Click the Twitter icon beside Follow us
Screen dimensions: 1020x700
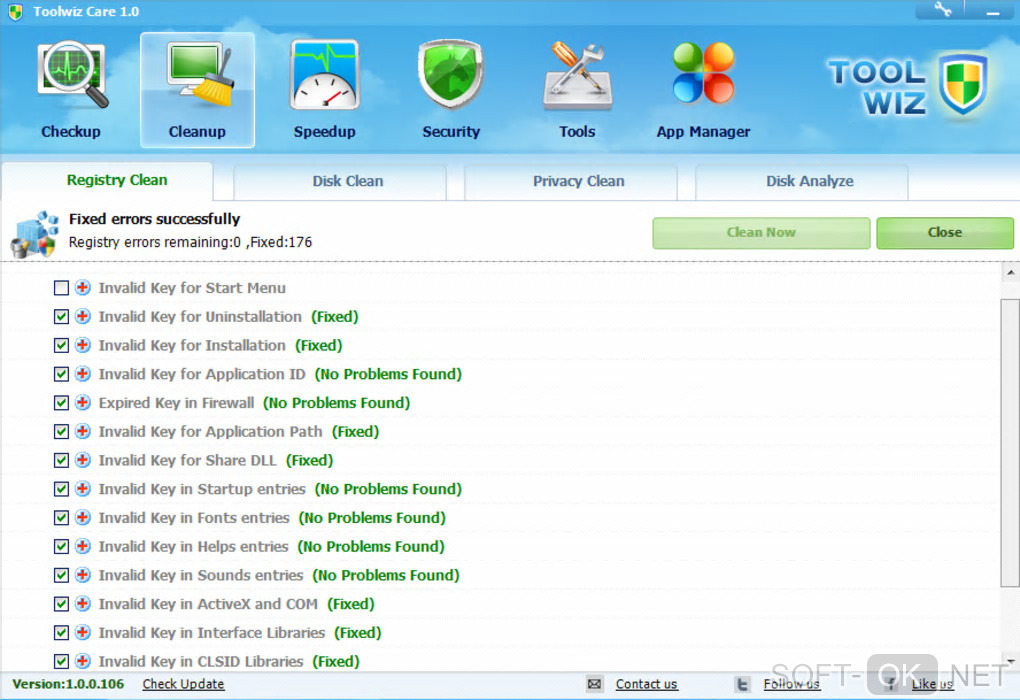pos(742,684)
